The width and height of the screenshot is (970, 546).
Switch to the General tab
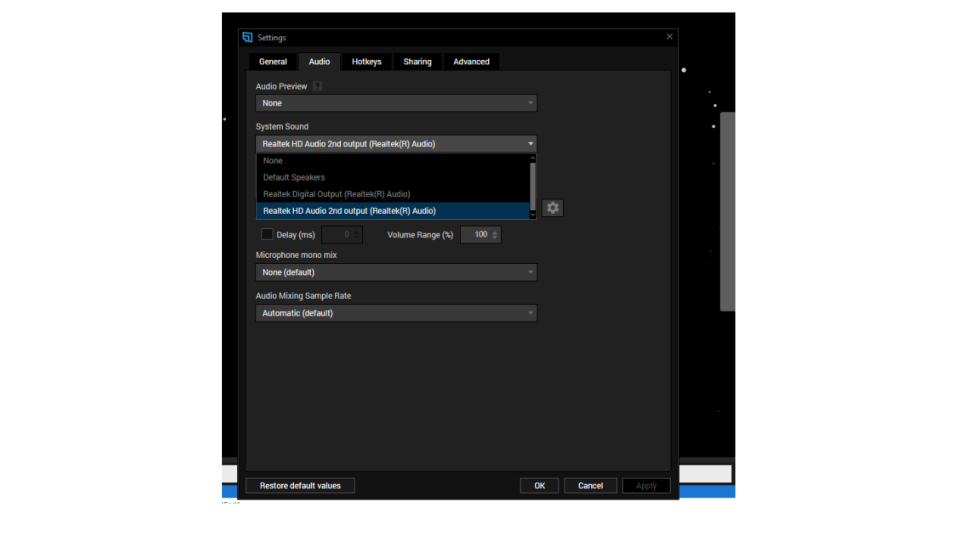[273, 62]
